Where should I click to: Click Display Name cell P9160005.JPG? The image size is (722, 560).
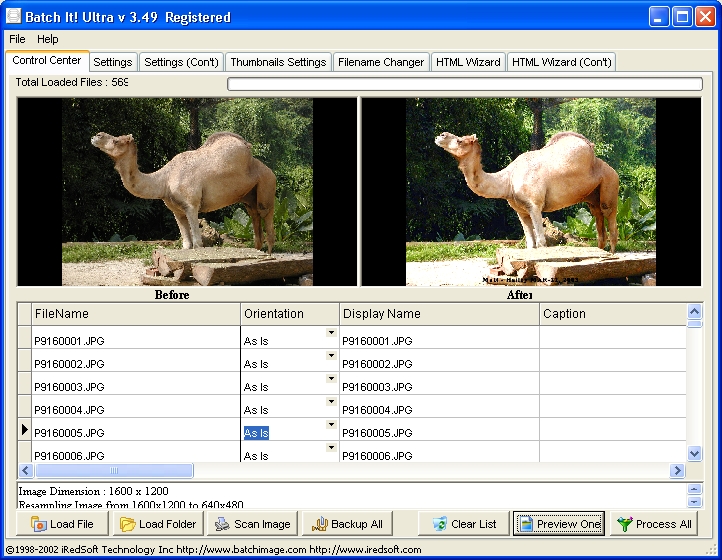[x=439, y=430]
